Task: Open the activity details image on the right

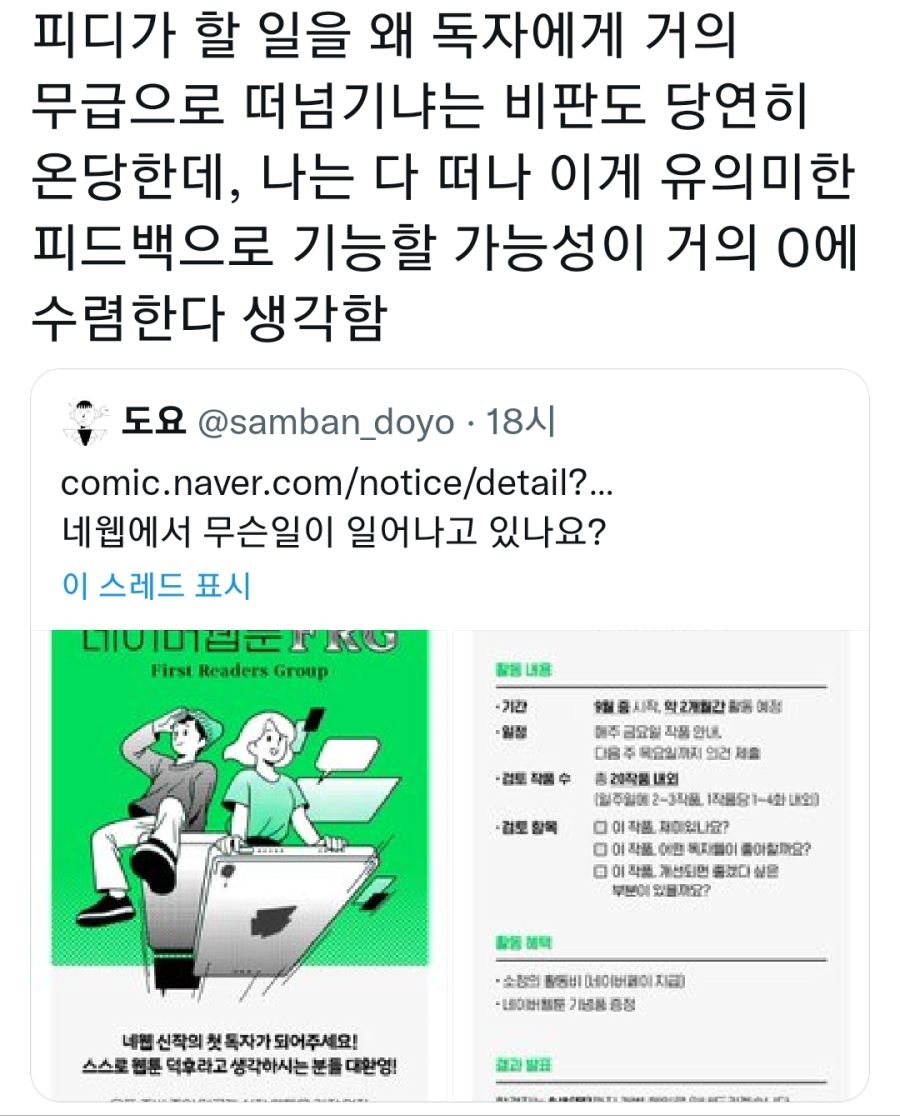Action: coord(662,865)
